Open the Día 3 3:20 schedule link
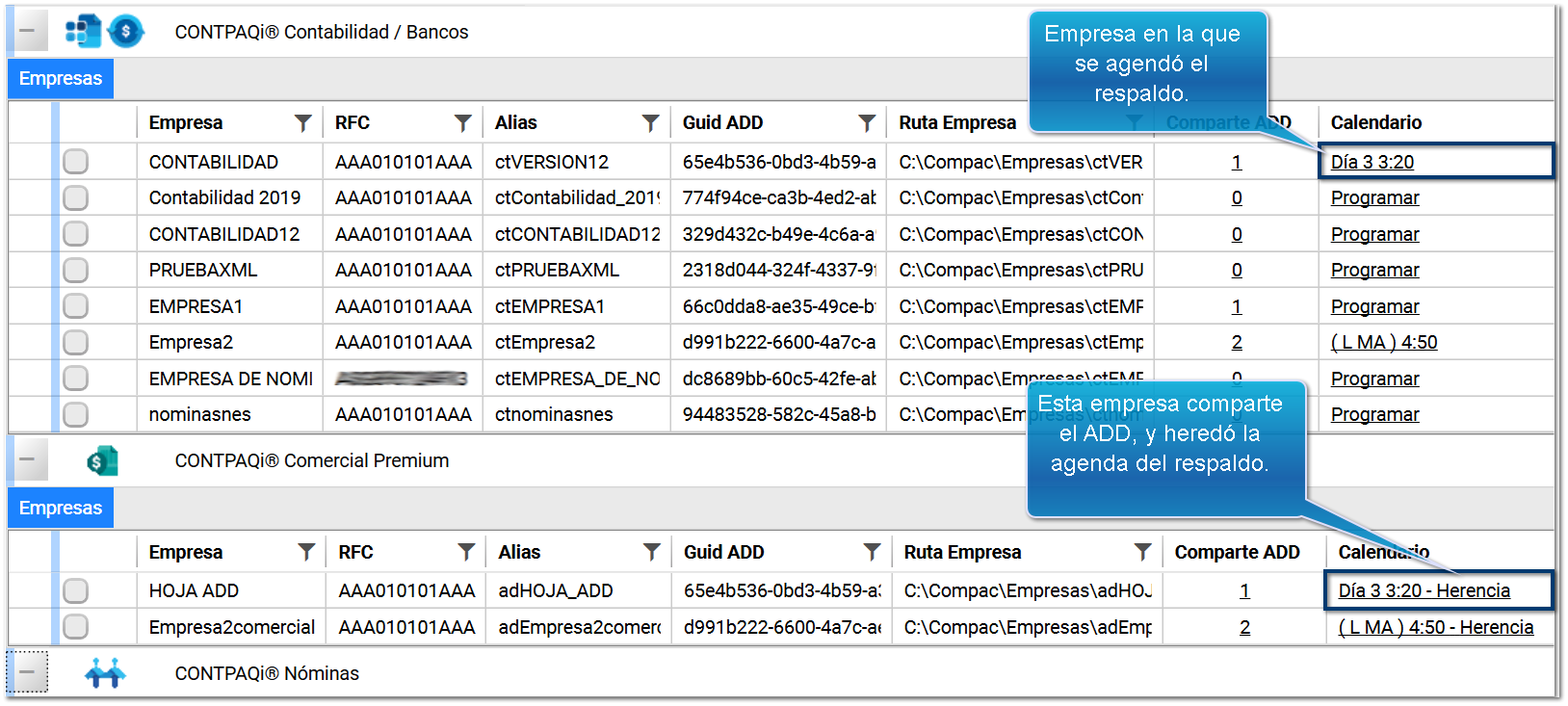This screenshot has height=706, width=1568. [1372, 162]
